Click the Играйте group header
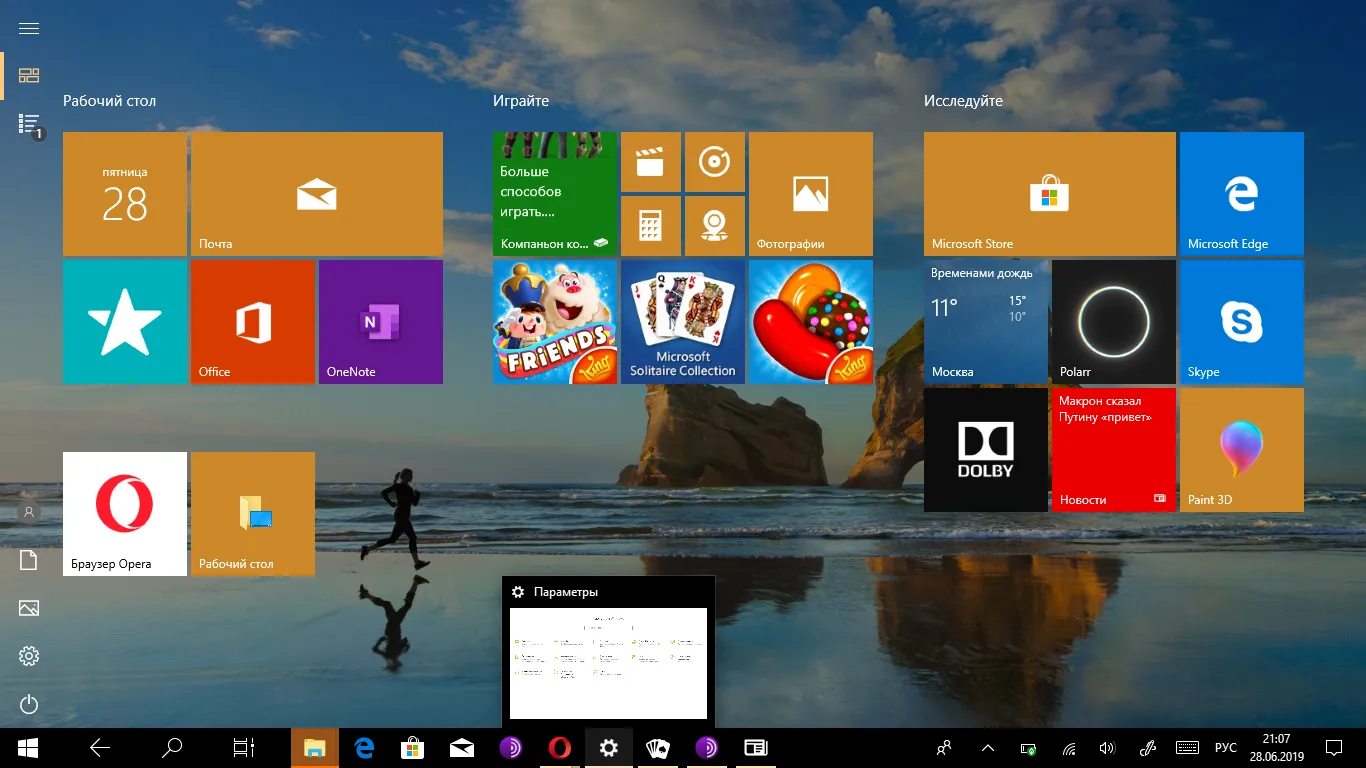Screen dimensions: 1366x768 (x=521, y=101)
